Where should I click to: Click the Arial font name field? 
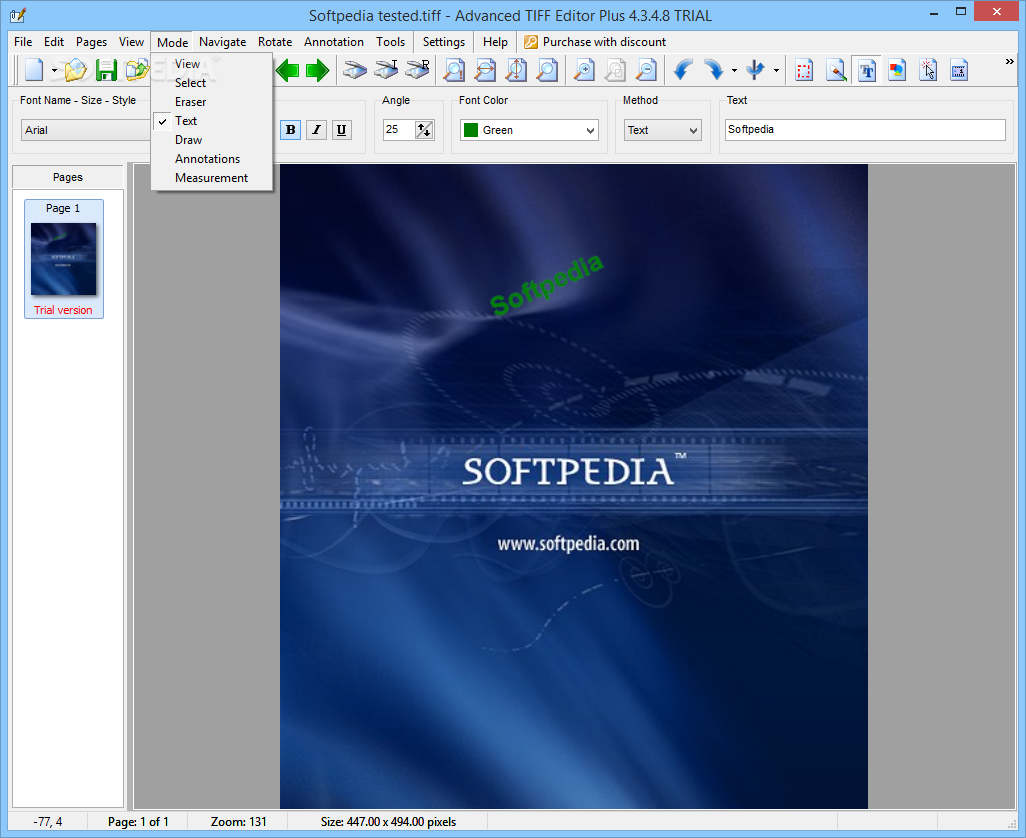tap(86, 130)
